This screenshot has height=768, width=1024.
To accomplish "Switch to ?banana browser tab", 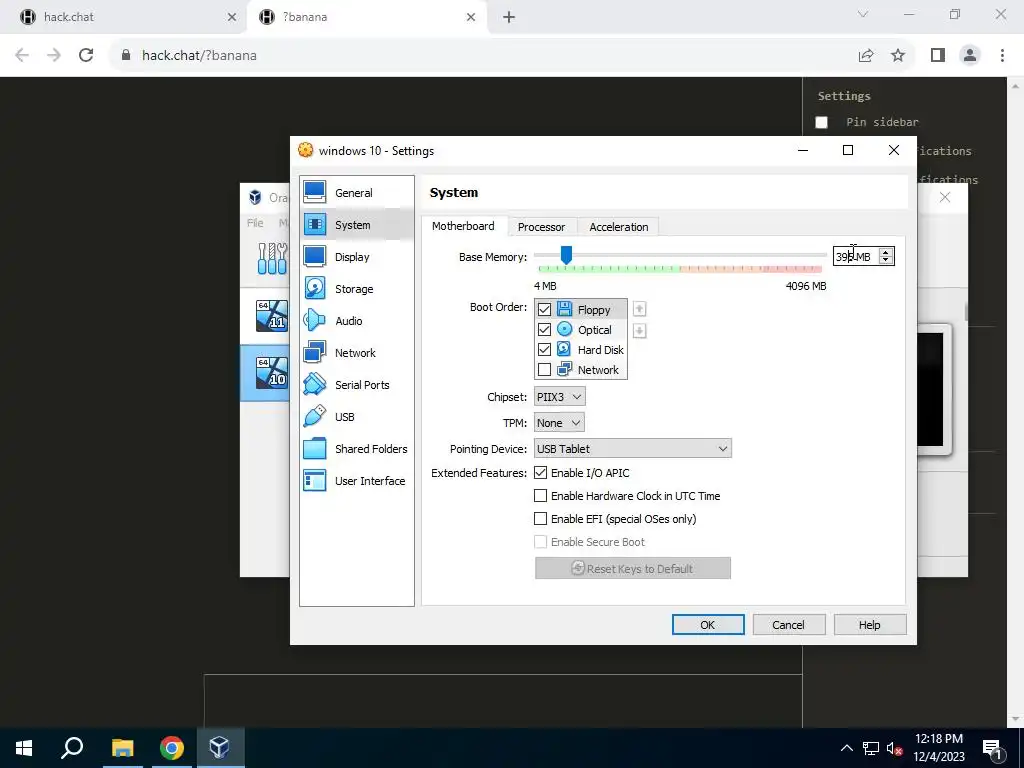I will (366, 17).
